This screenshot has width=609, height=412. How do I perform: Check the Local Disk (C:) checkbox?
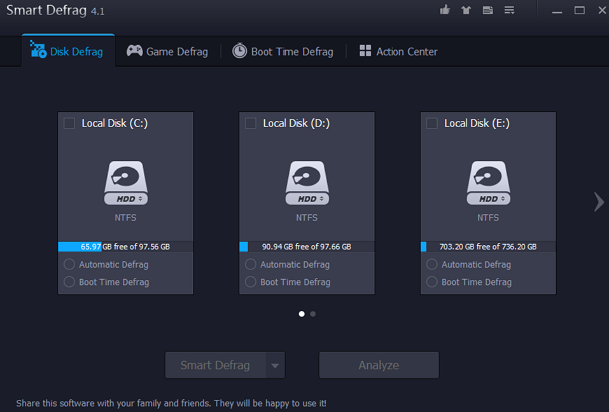(69, 123)
